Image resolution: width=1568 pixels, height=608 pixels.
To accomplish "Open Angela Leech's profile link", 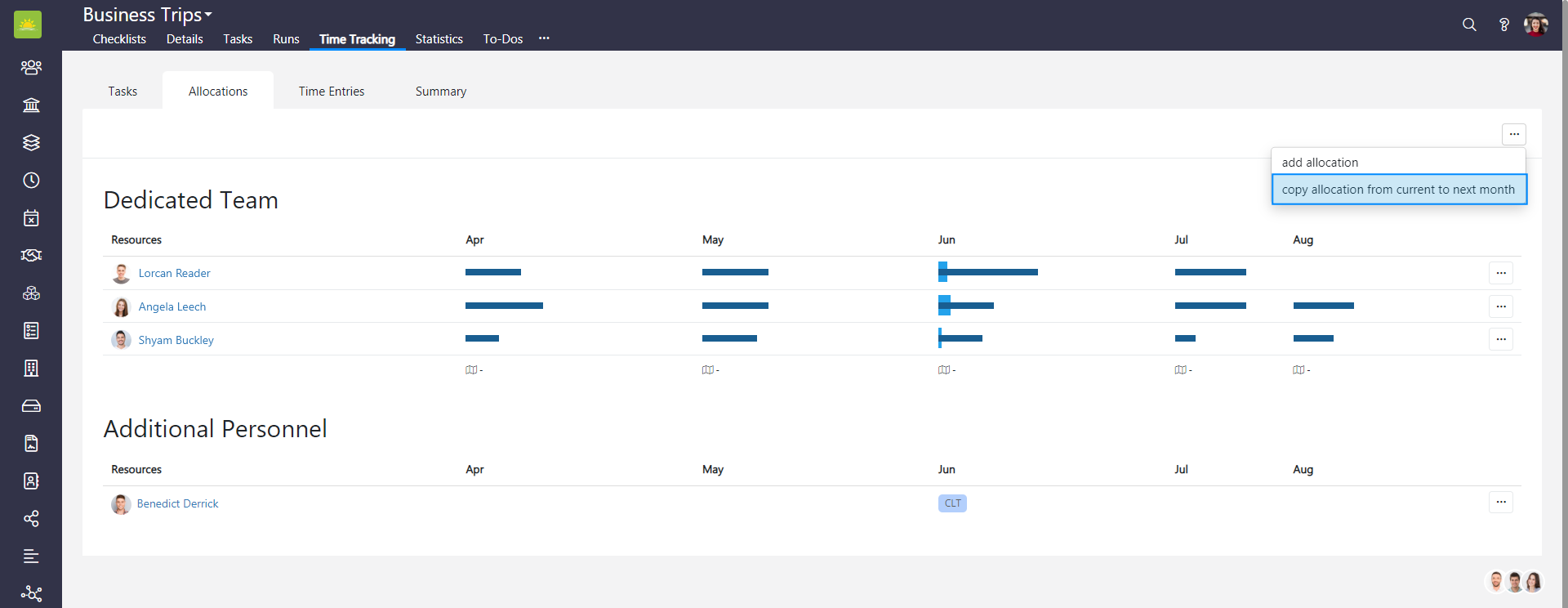I will (x=171, y=306).
